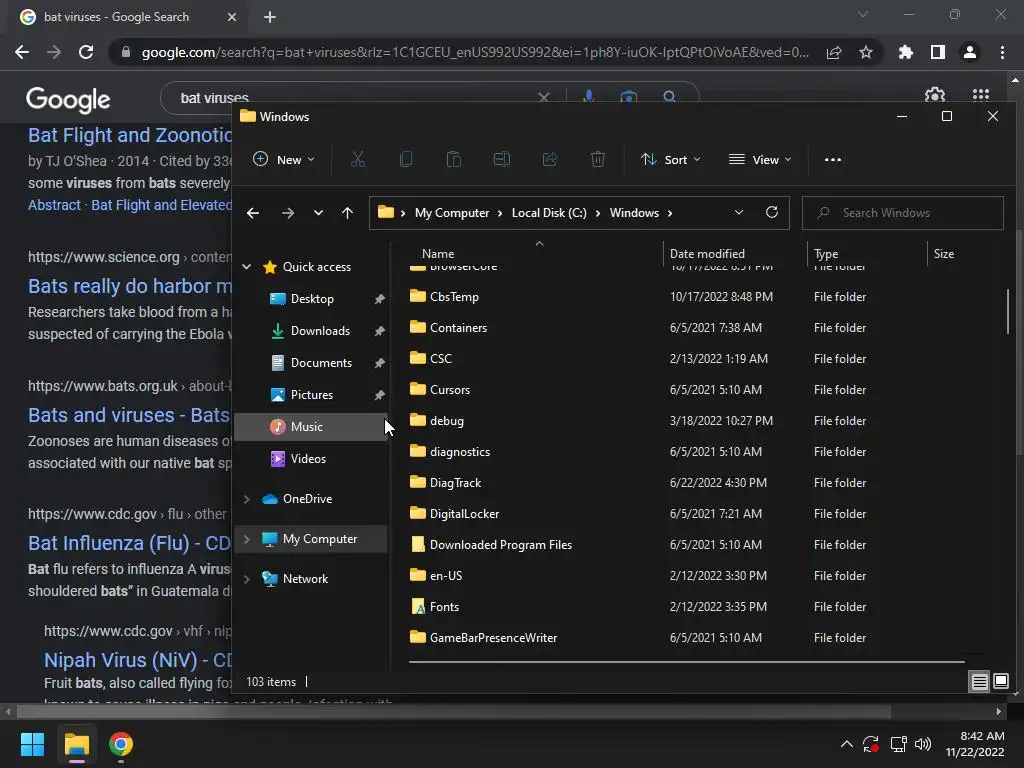Image resolution: width=1024 pixels, height=768 pixels.
Task: Show hidden system tray icons
Action: click(x=846, y=744)
